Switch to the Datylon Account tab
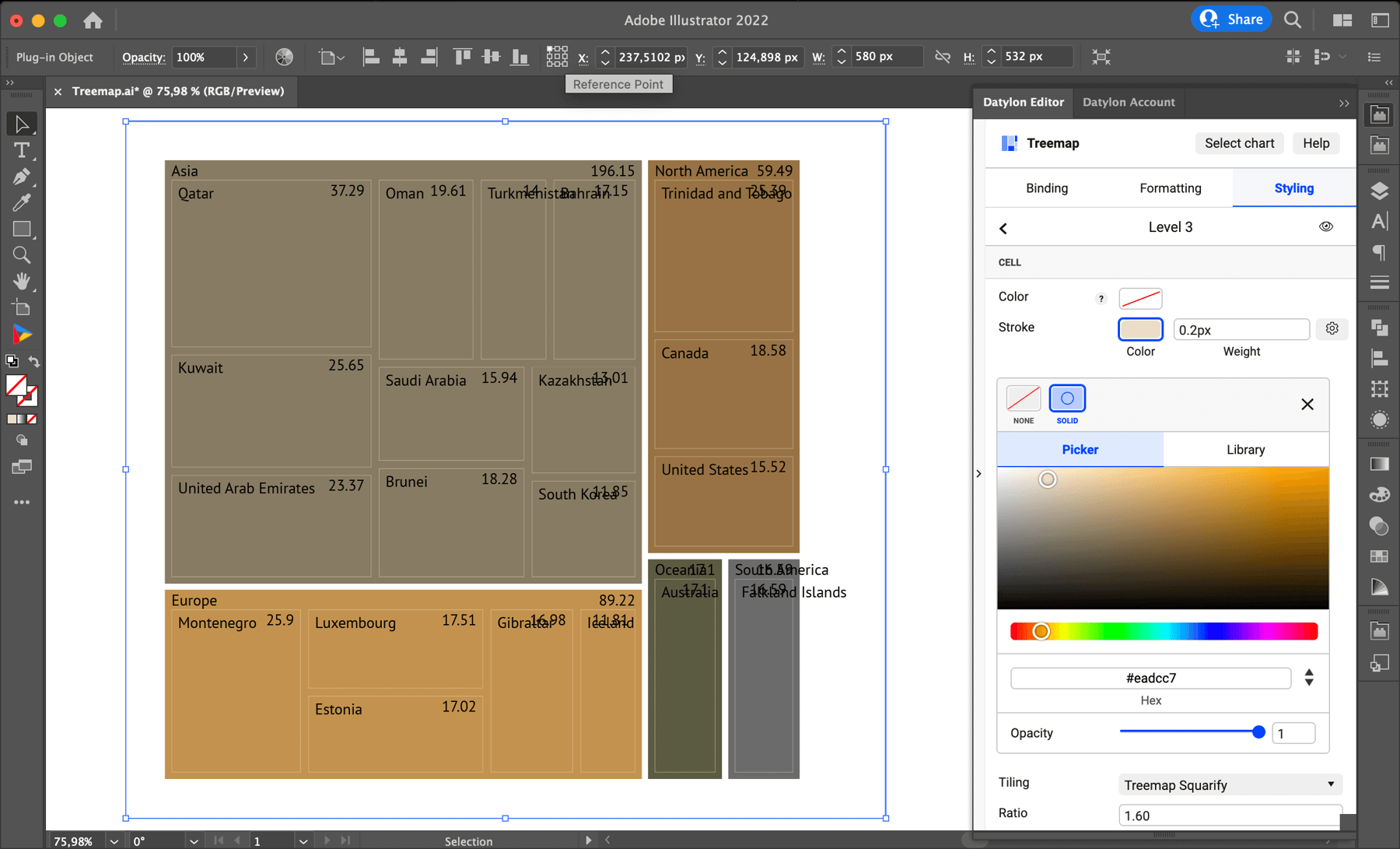The width and height of the screenshot is (1400, 849). coord(1129,102)
